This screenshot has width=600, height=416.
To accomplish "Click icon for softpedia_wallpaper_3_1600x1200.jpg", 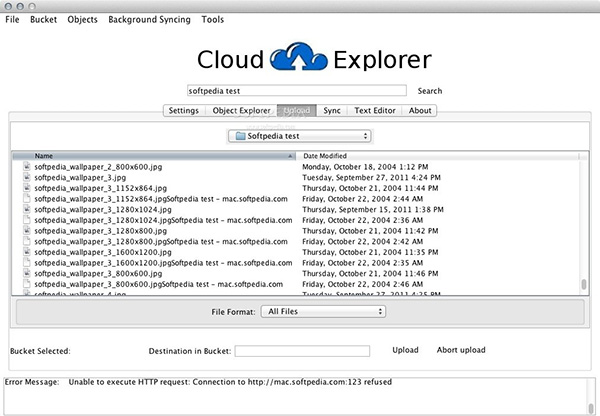I will 26,252.
